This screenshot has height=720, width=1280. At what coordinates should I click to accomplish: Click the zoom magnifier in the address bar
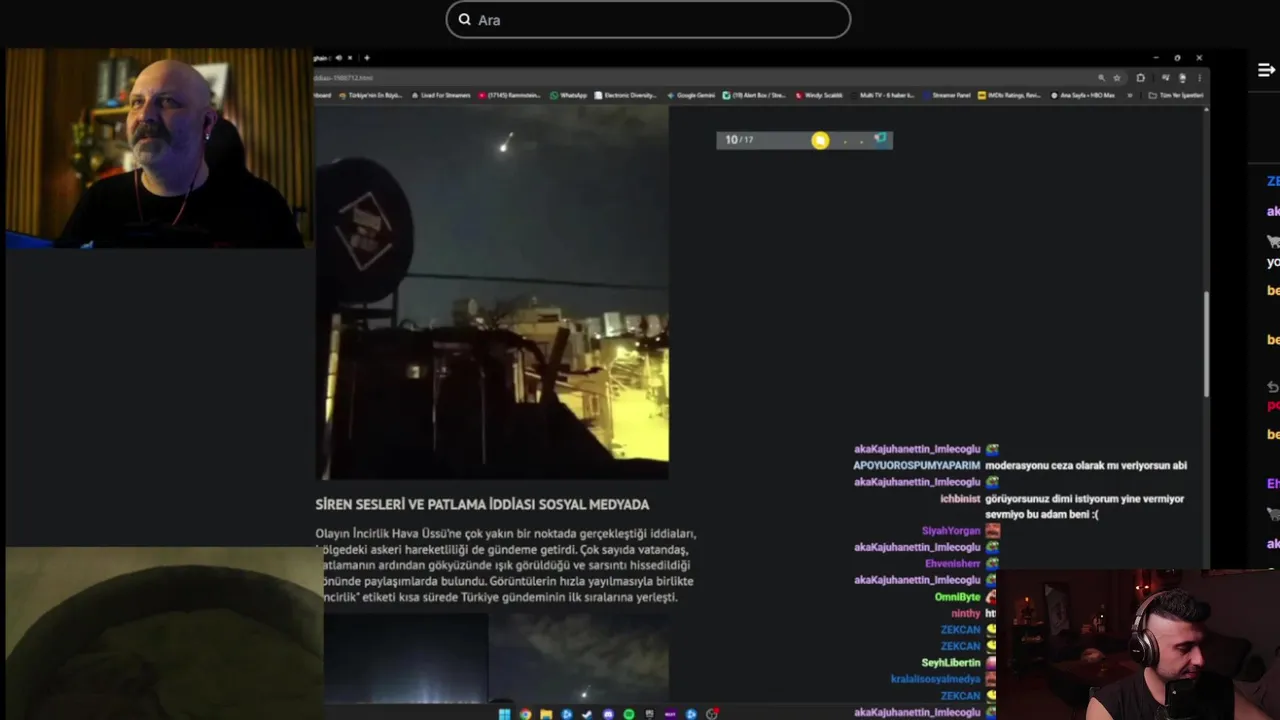[x=1101, y=78]
